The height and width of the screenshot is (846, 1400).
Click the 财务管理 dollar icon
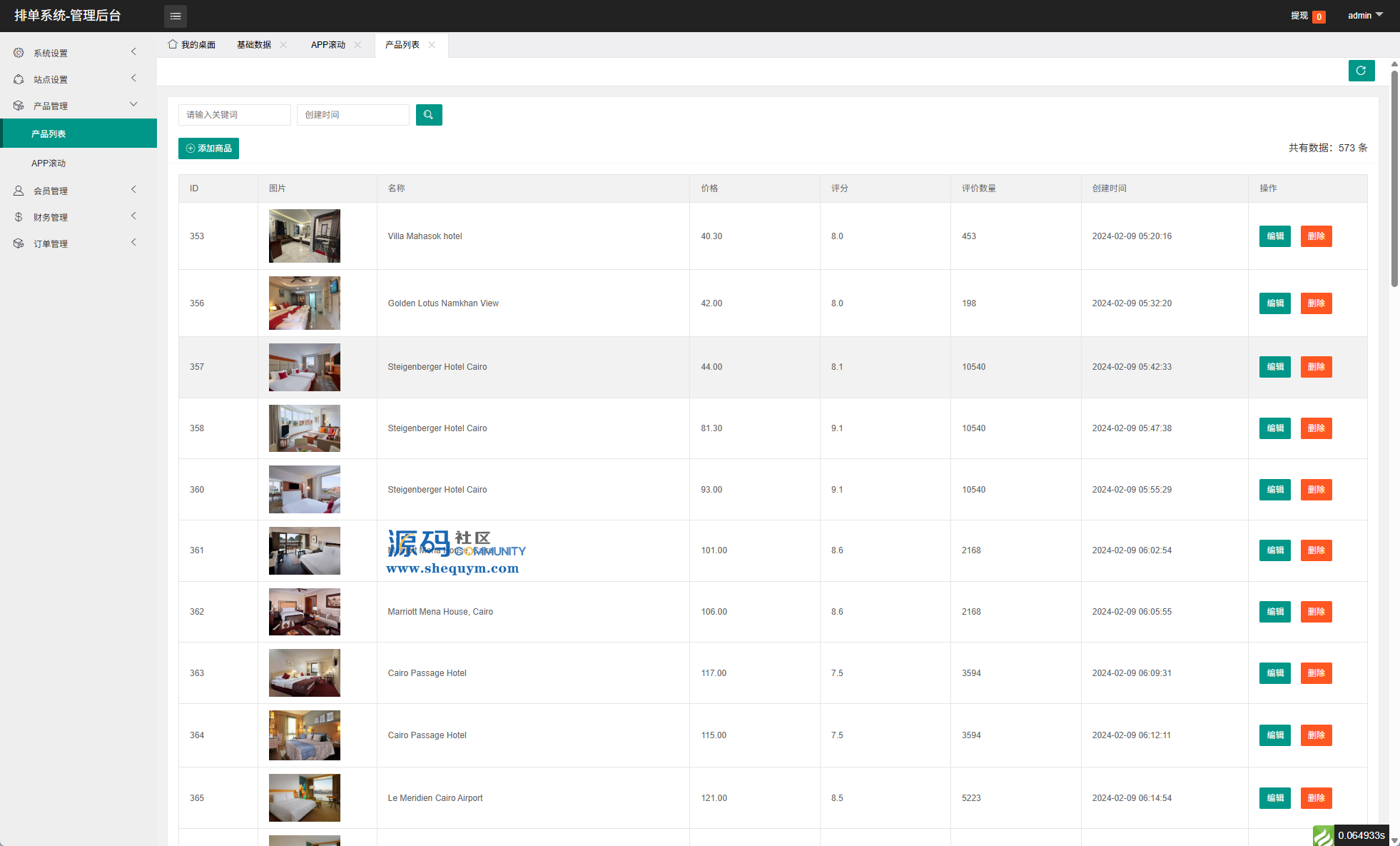(19, 217)
